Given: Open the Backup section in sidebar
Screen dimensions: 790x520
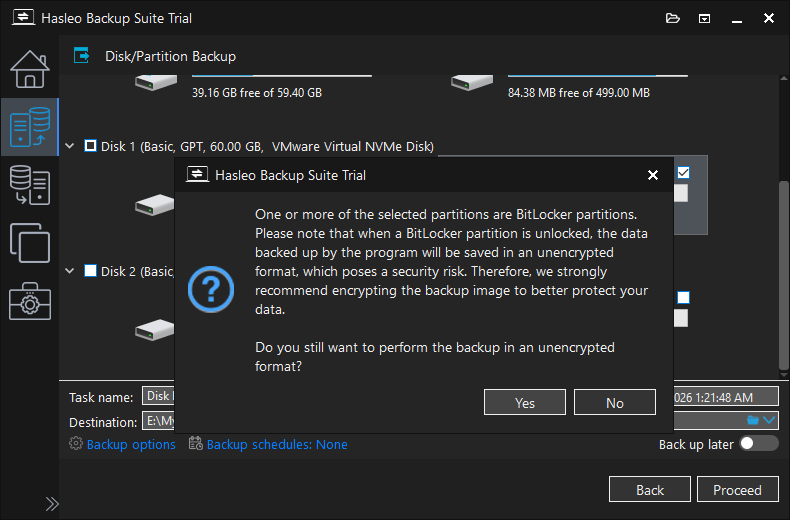Looking at the screenshot, I should pos(30,127).
